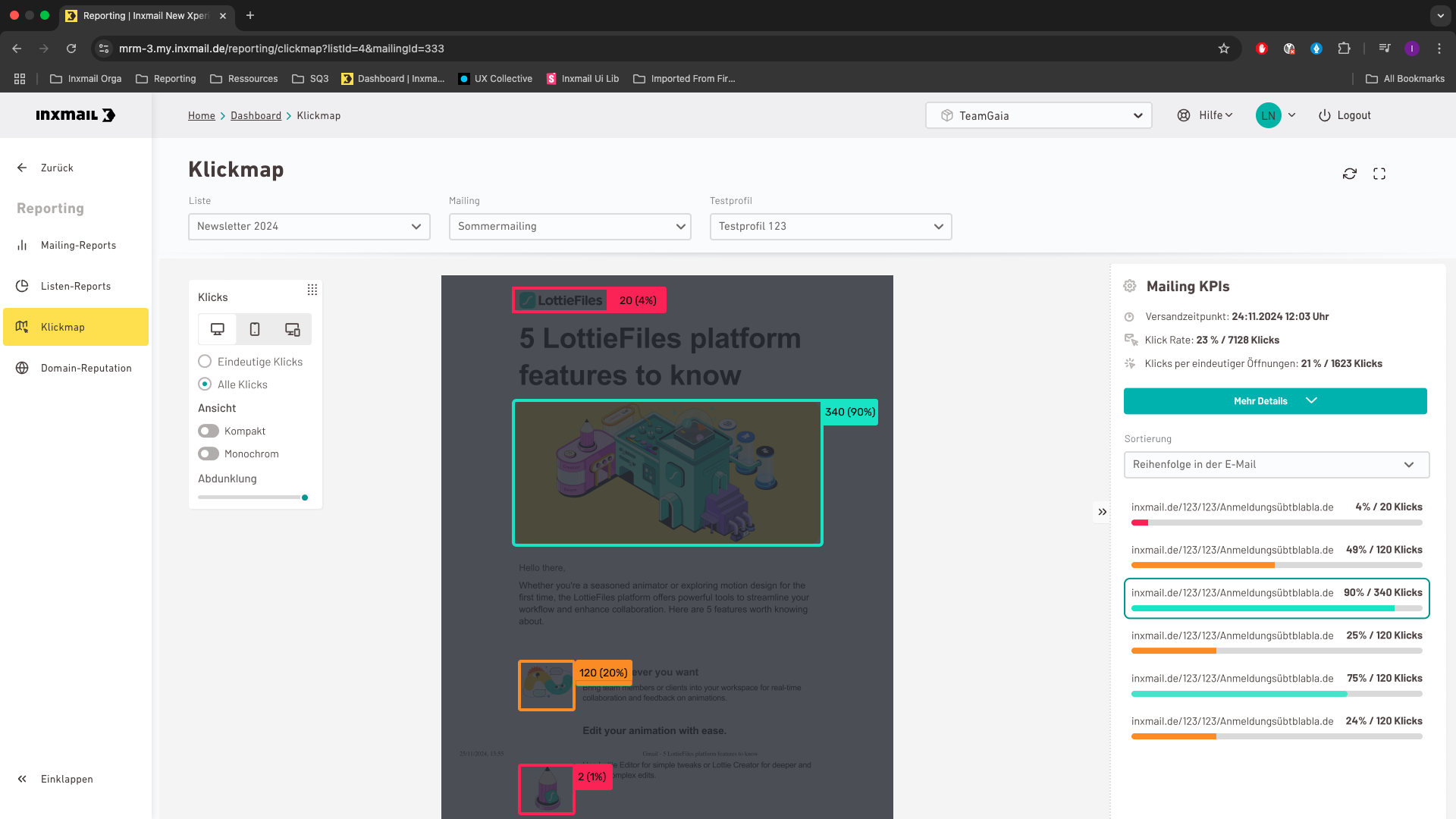Click the 340 (90%) highlighted hero image
This screenshot has width=1456, height=819.
(x=667, y=472)
